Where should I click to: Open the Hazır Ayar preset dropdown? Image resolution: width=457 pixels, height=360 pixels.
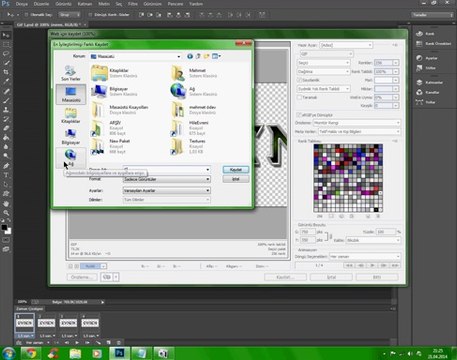pyautogui.click(x=346, y=45)
